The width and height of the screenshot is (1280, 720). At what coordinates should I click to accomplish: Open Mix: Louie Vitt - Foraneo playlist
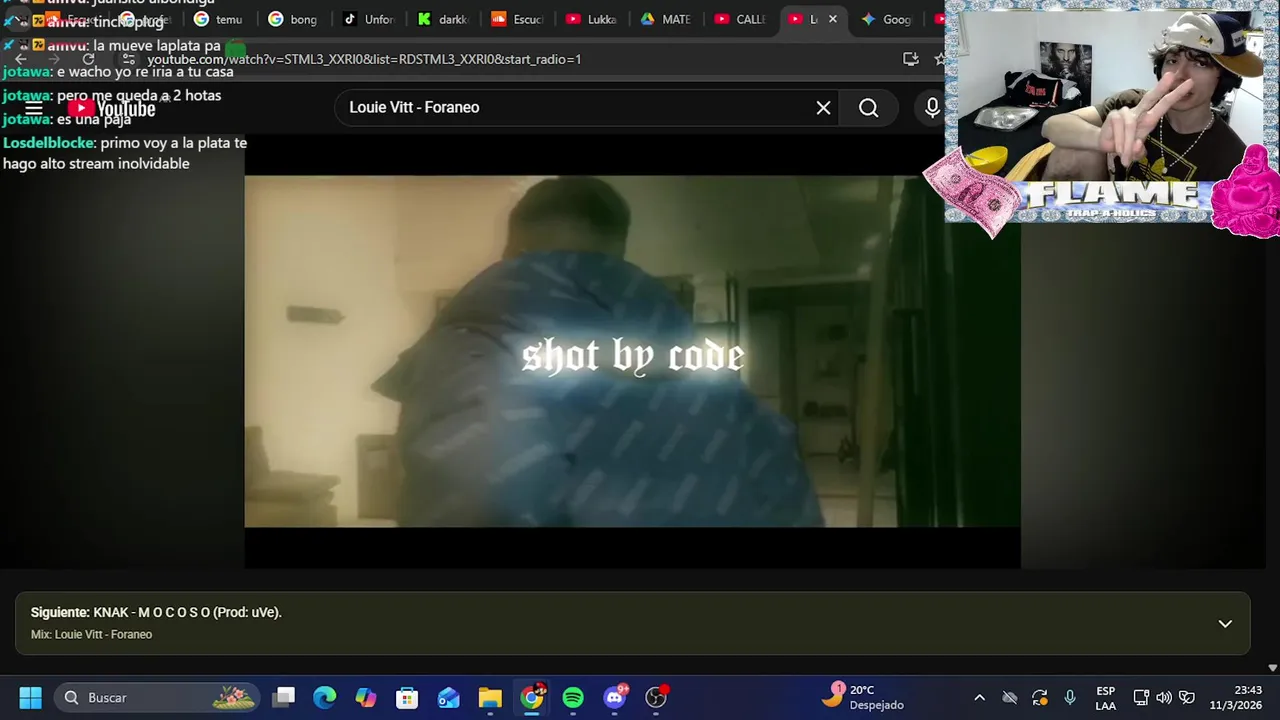coord(91,635)
